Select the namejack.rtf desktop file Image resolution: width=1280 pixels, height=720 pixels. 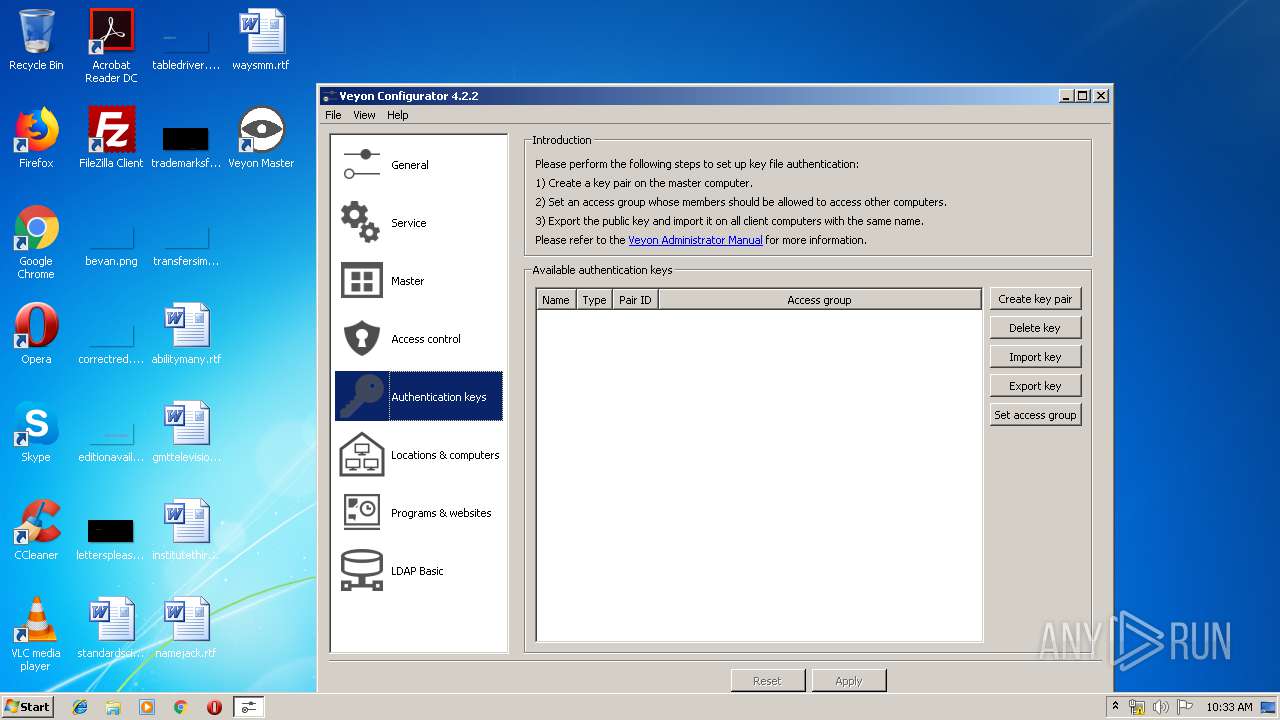(x=186, y=628)
